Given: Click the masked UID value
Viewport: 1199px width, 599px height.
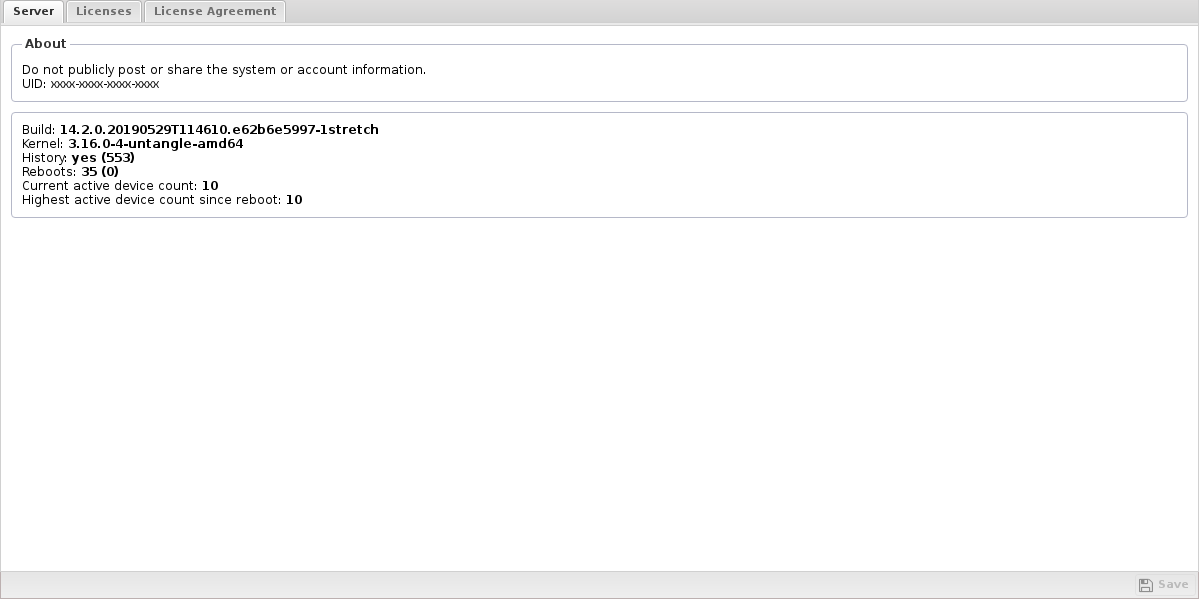Looking at the screenshot, I should [105, 84].
